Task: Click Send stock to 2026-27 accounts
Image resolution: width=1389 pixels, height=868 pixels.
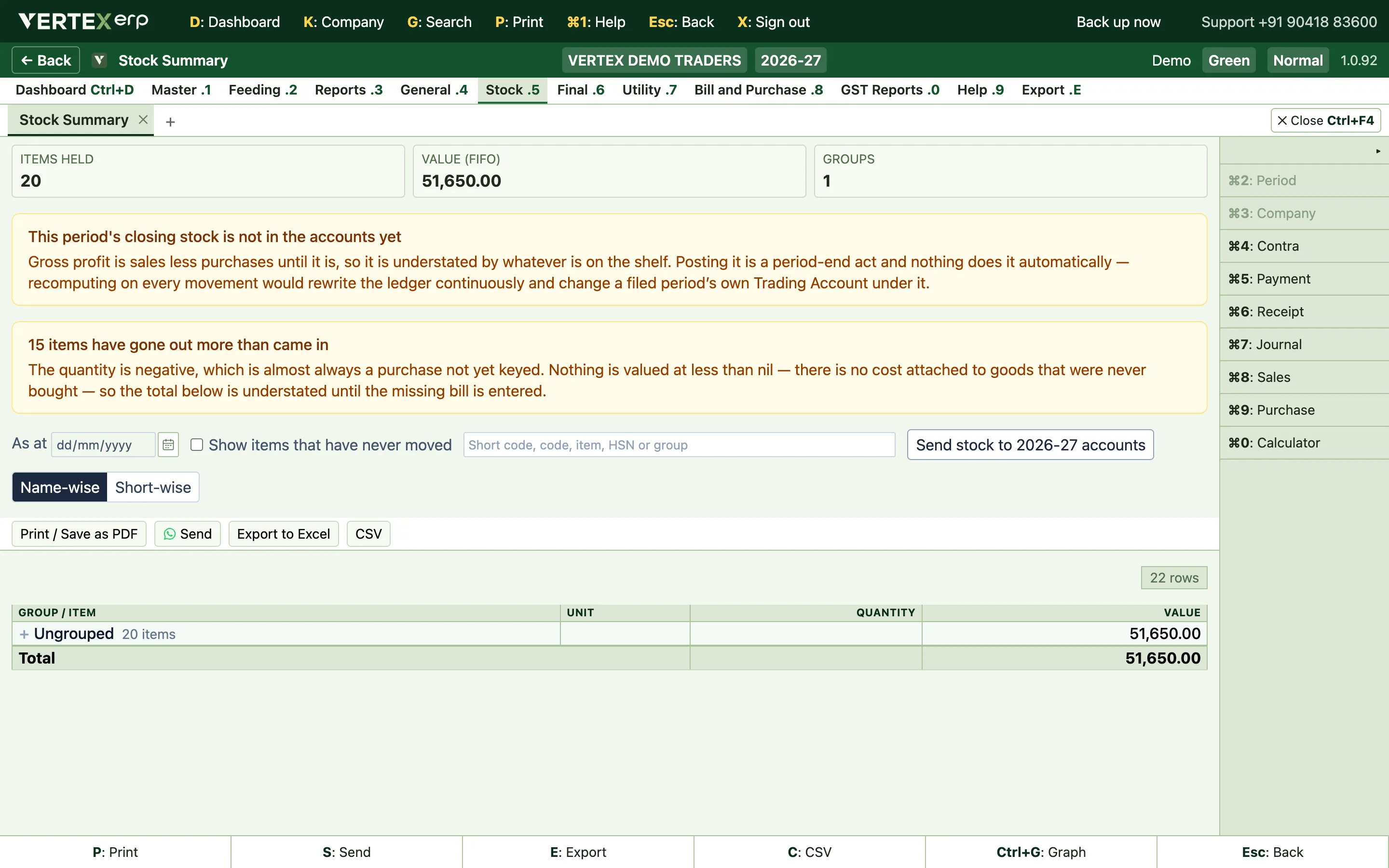Action: (1030, 445)
